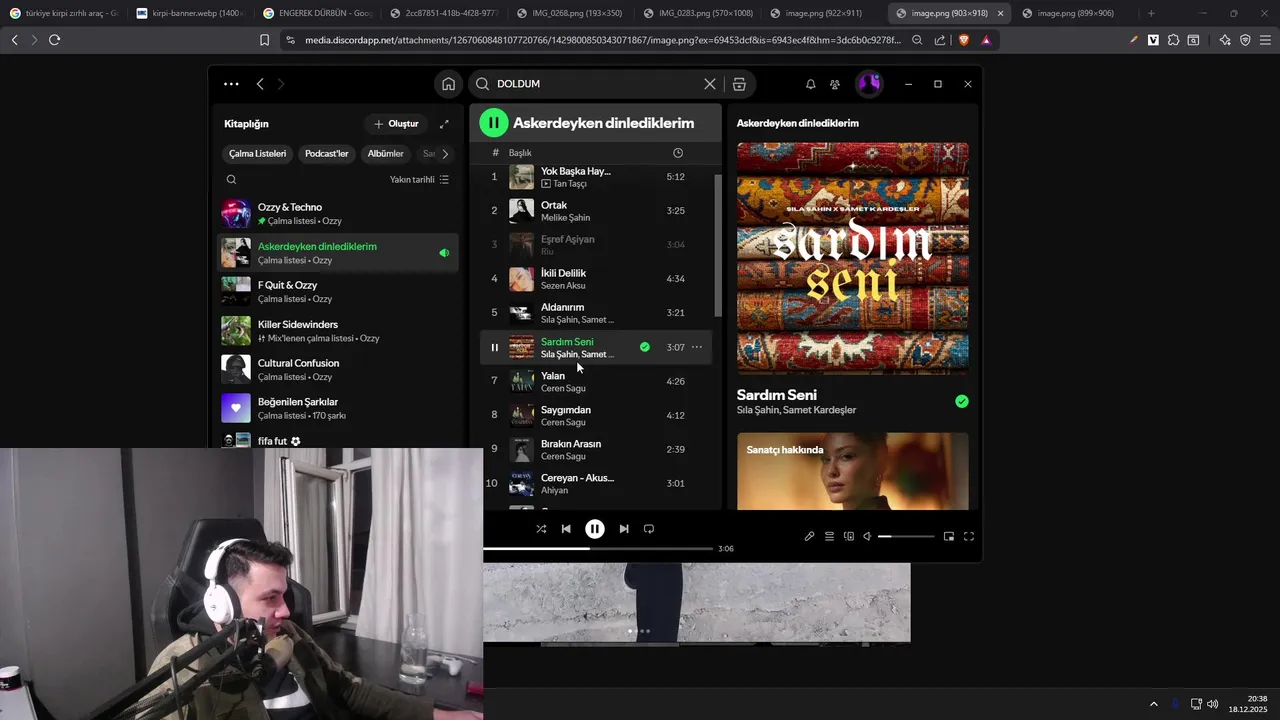Viewport: 1280px width, 720px height.
Task: Open lyrics microphone icon in player bar
Action: tap(810, 537)
